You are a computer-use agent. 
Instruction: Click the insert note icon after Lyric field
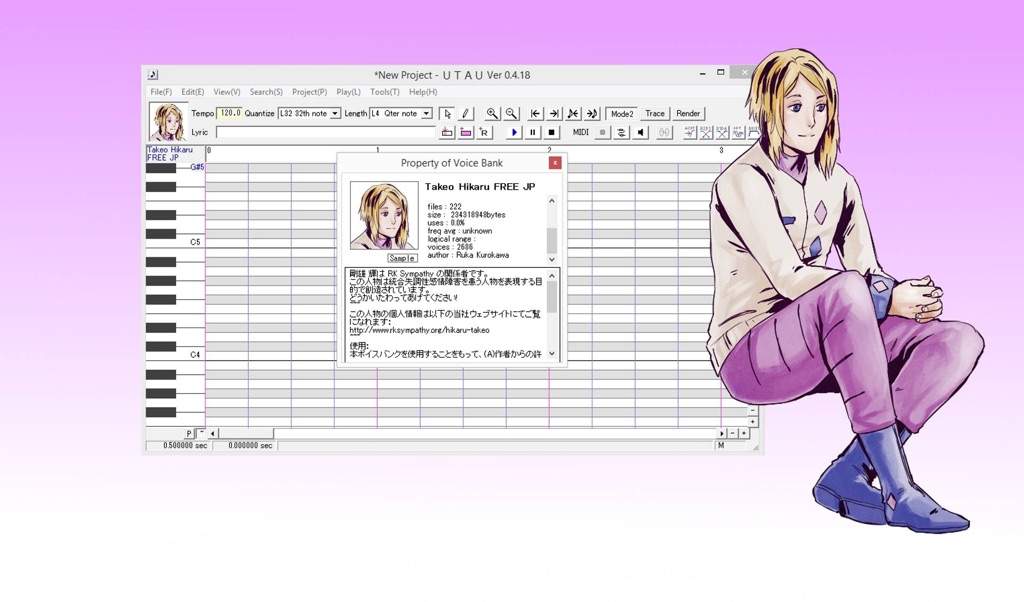click(x=447, y=133)
